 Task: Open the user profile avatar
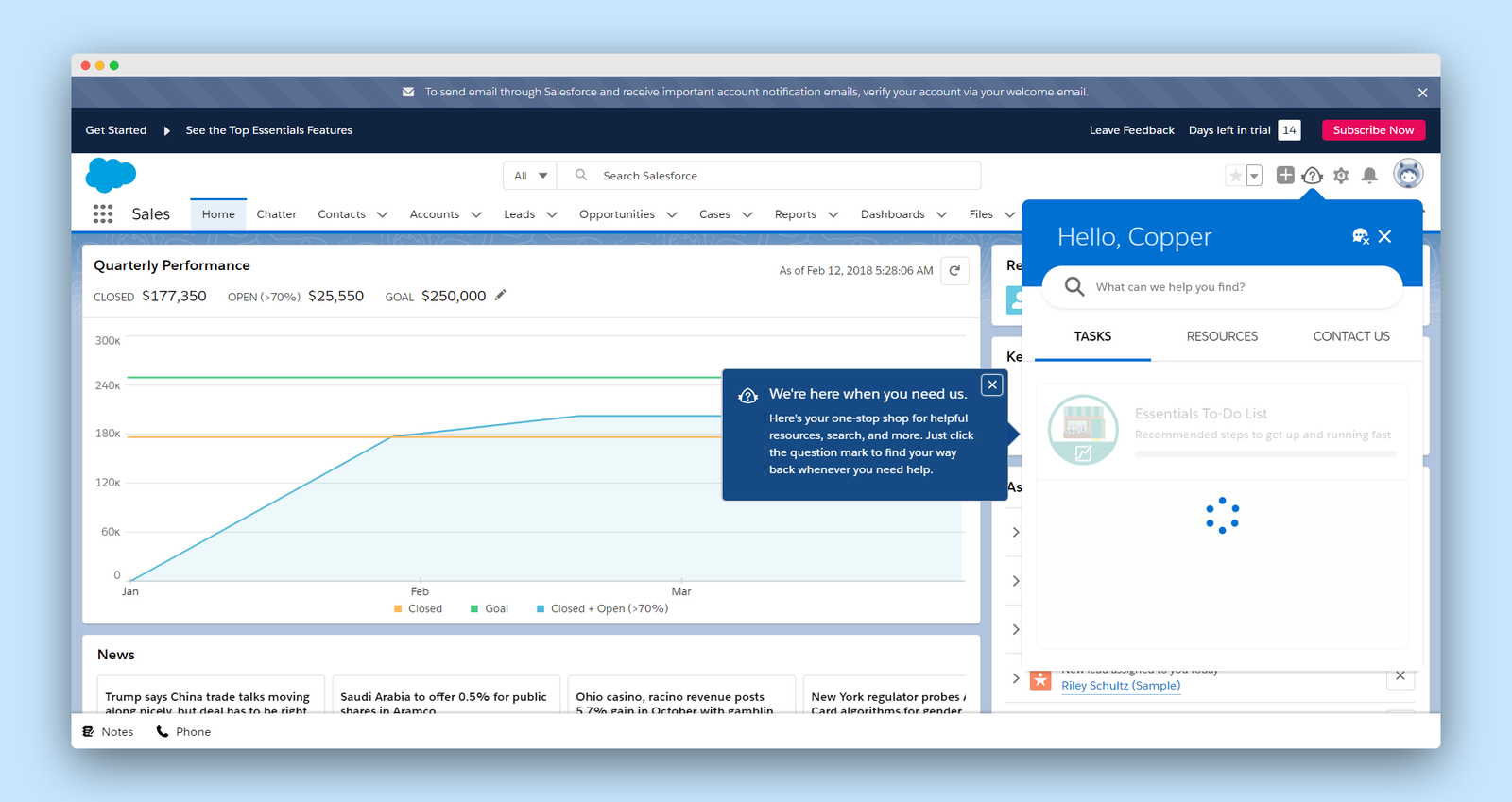(1408, 174)
